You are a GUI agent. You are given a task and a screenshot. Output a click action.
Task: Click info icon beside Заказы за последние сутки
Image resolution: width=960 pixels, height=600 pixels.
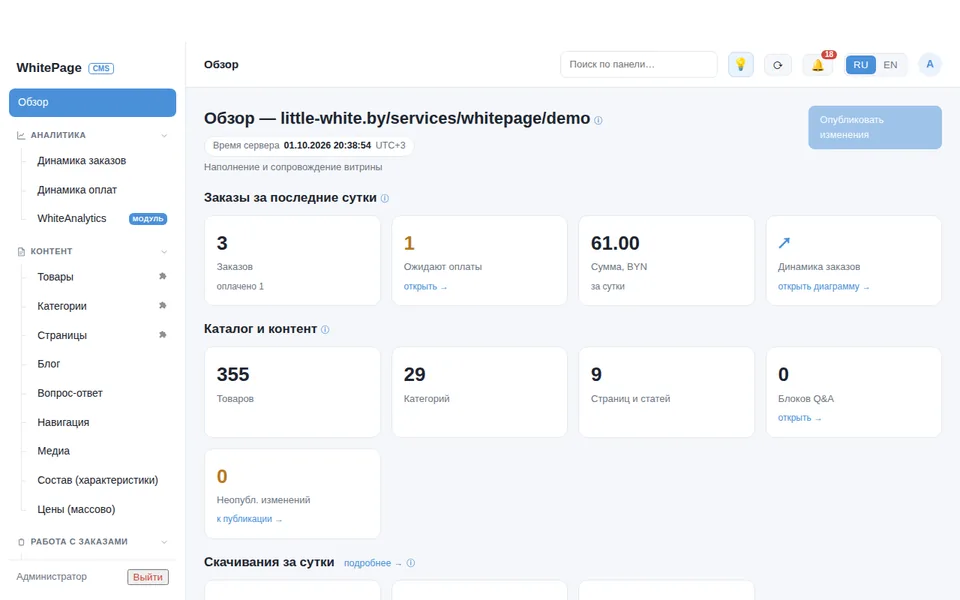384,198
